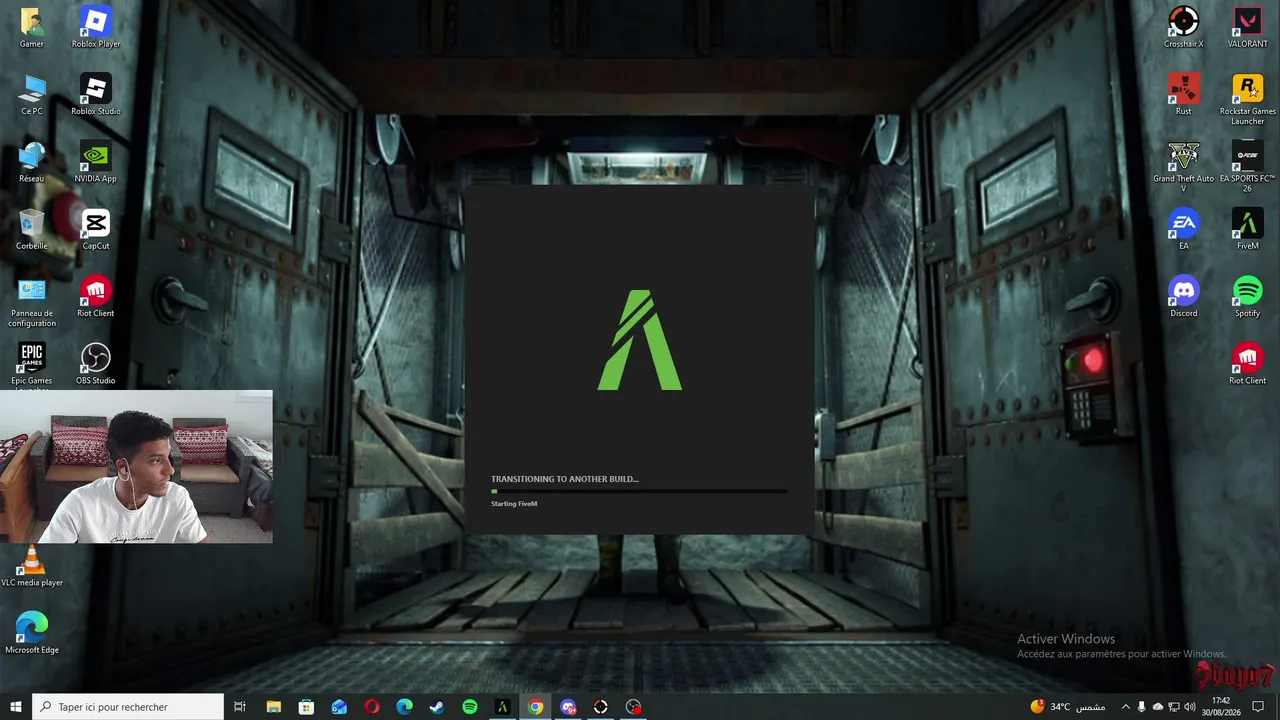Open the notification center
The height and width of the screenshot is (720, 1280).
click(x=1258, y=707)
